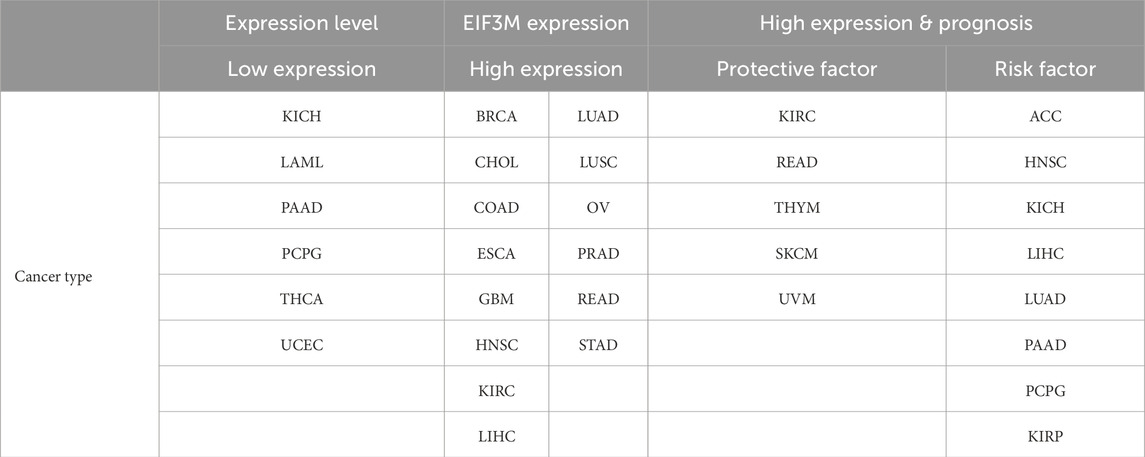The image size is (1145, 457).
Task: Click the "Expression level" header cell
Action: (x=301, y=23)
